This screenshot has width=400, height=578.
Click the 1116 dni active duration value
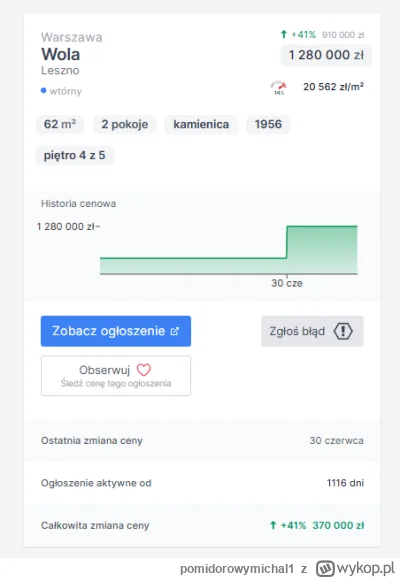pyautogui.click(x=345, y=483)
